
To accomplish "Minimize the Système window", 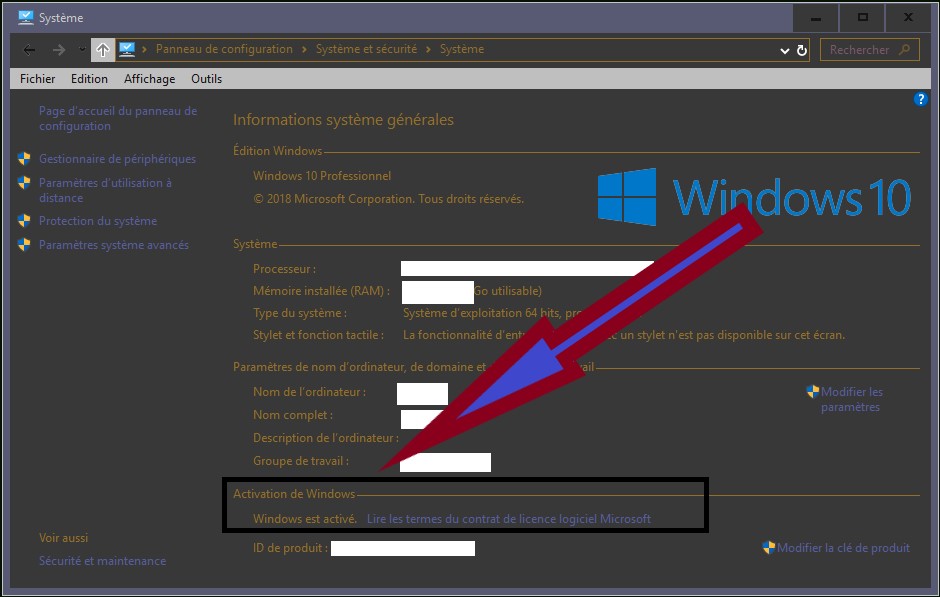I will (815, 17).
